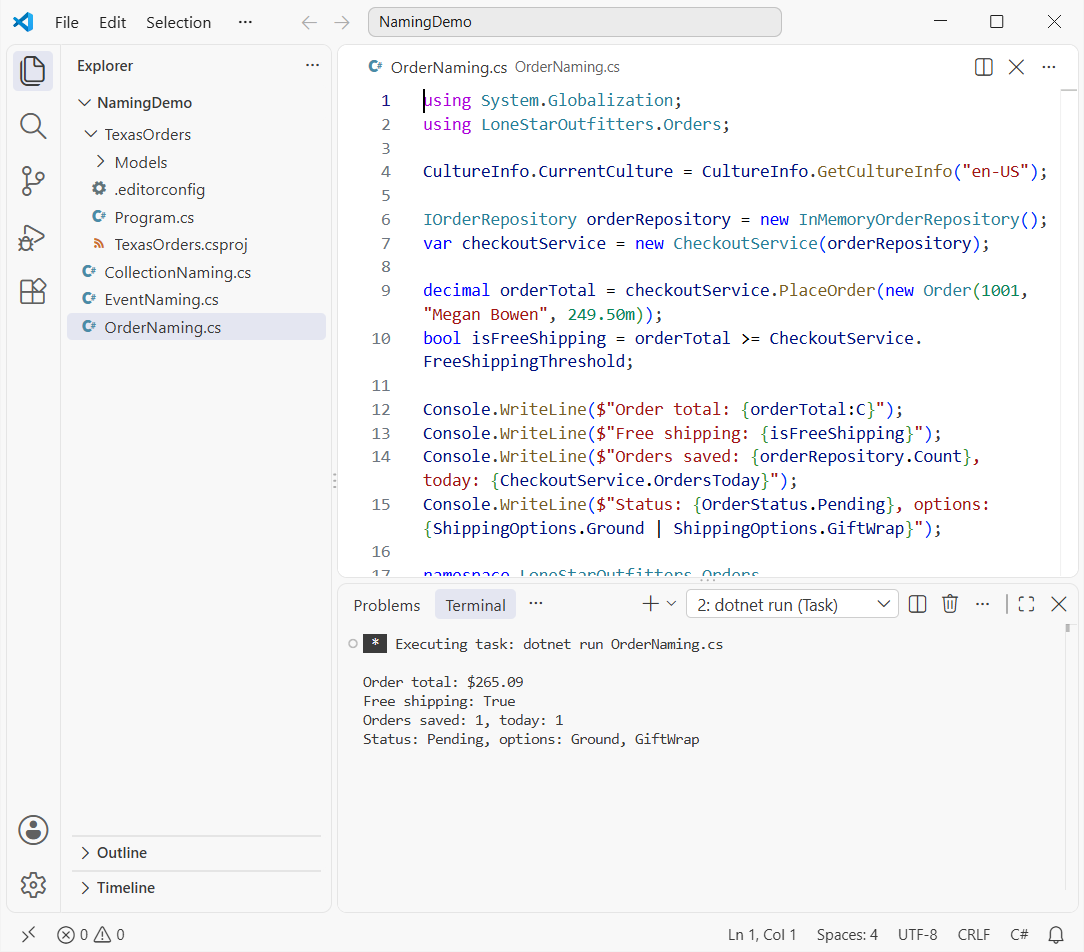Show errors count in status bar
This screenshot has width=1084, height=952.
73,935
